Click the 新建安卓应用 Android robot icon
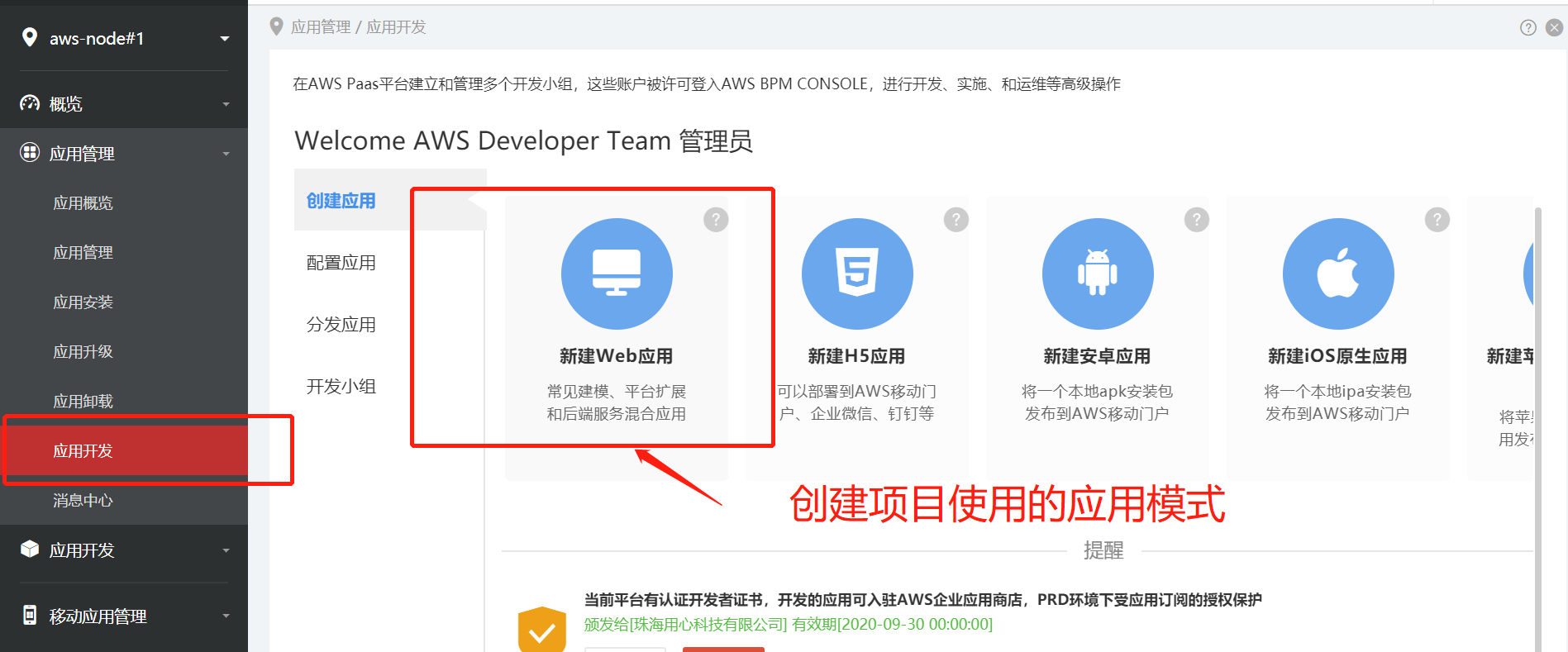Viewport: 1568px width, 652px height. (x=1098, y=274)
